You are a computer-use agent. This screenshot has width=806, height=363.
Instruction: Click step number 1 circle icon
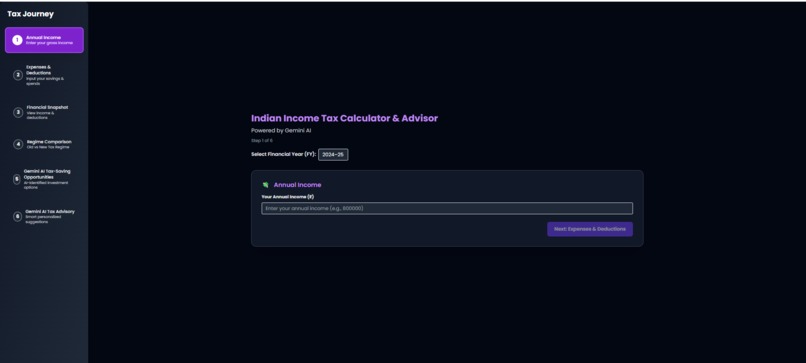[x=17, y=40]
